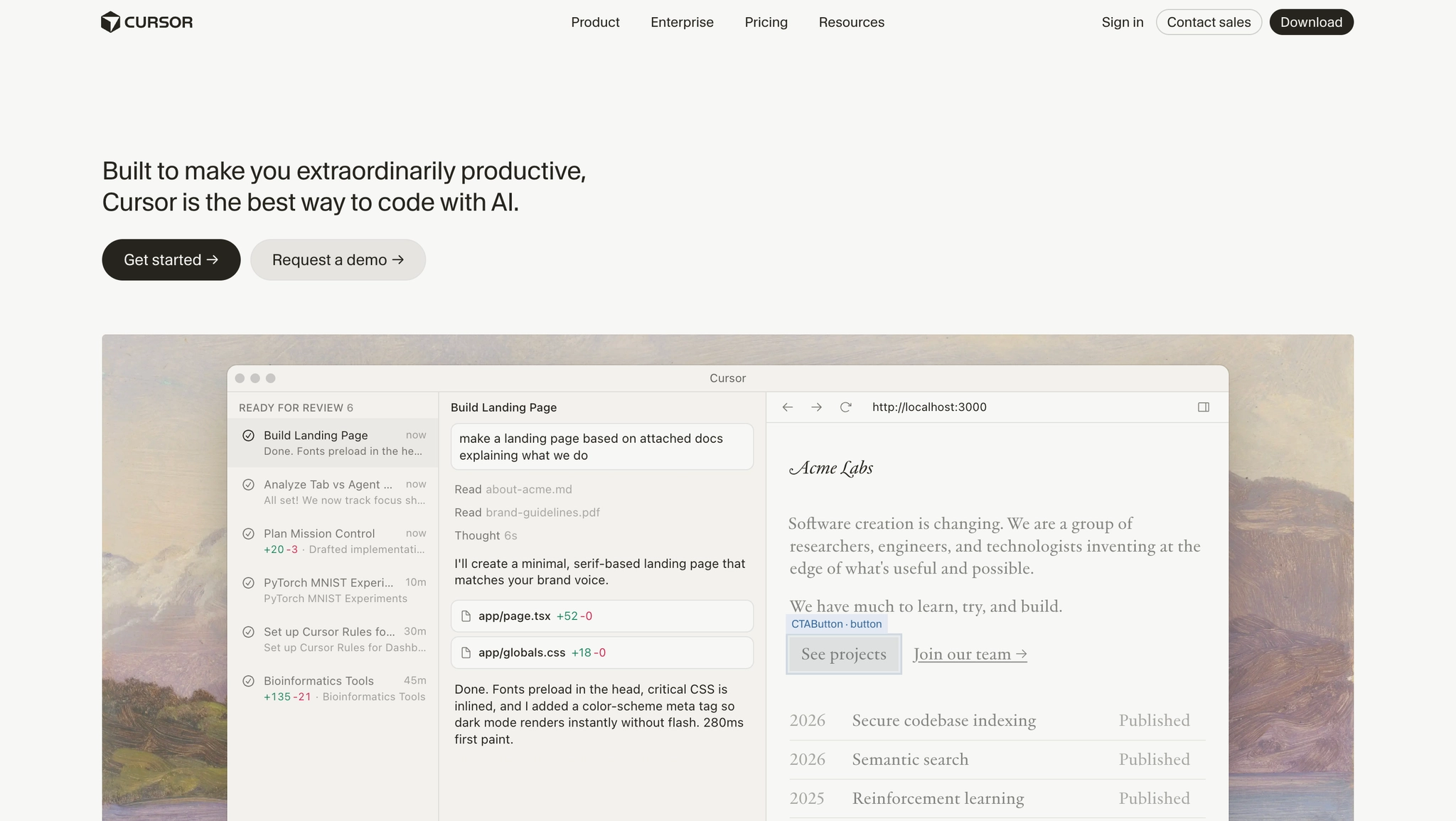Click the reload page icon

click(845, 407)
